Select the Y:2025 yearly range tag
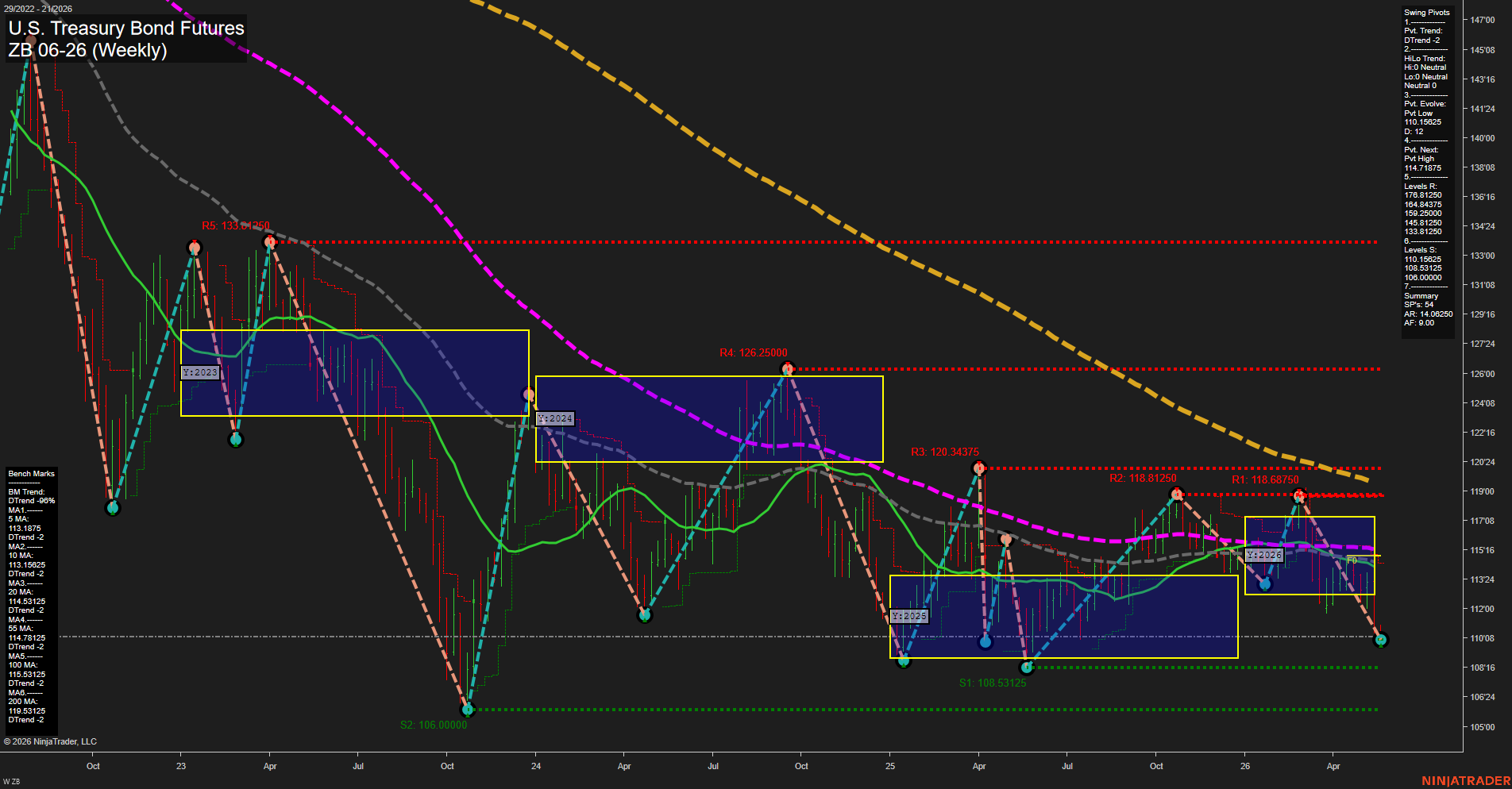Screen dimensions: 1512x789 point(909,616)
